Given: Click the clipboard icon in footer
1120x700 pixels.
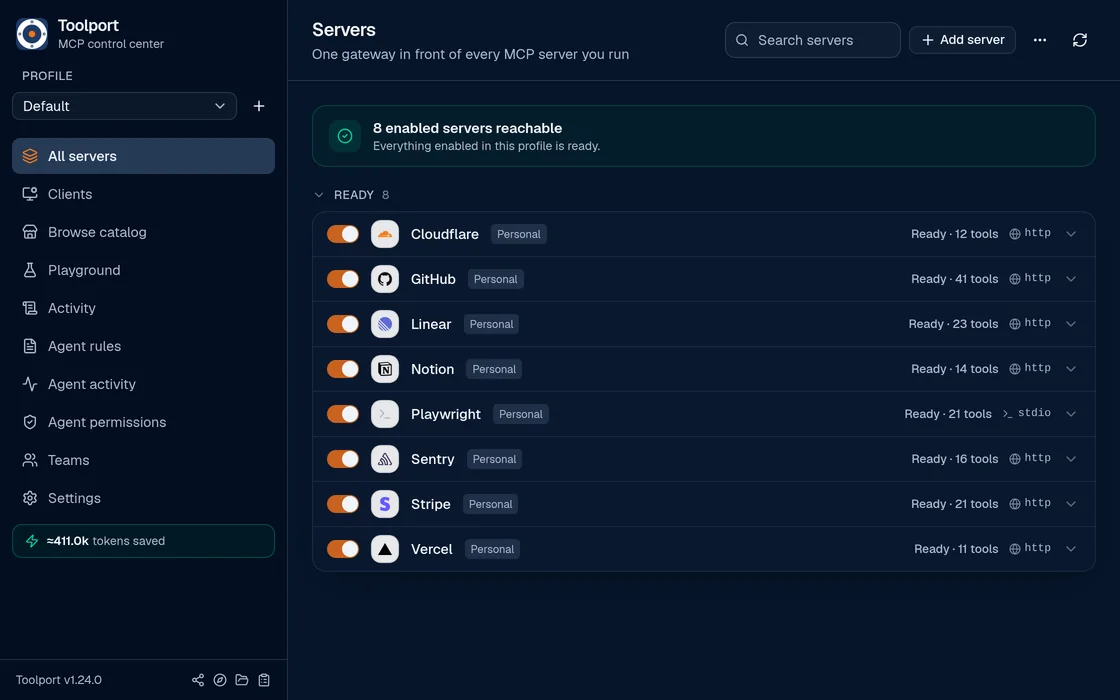Looking at the screenshot, I should (x=264, y=680).
